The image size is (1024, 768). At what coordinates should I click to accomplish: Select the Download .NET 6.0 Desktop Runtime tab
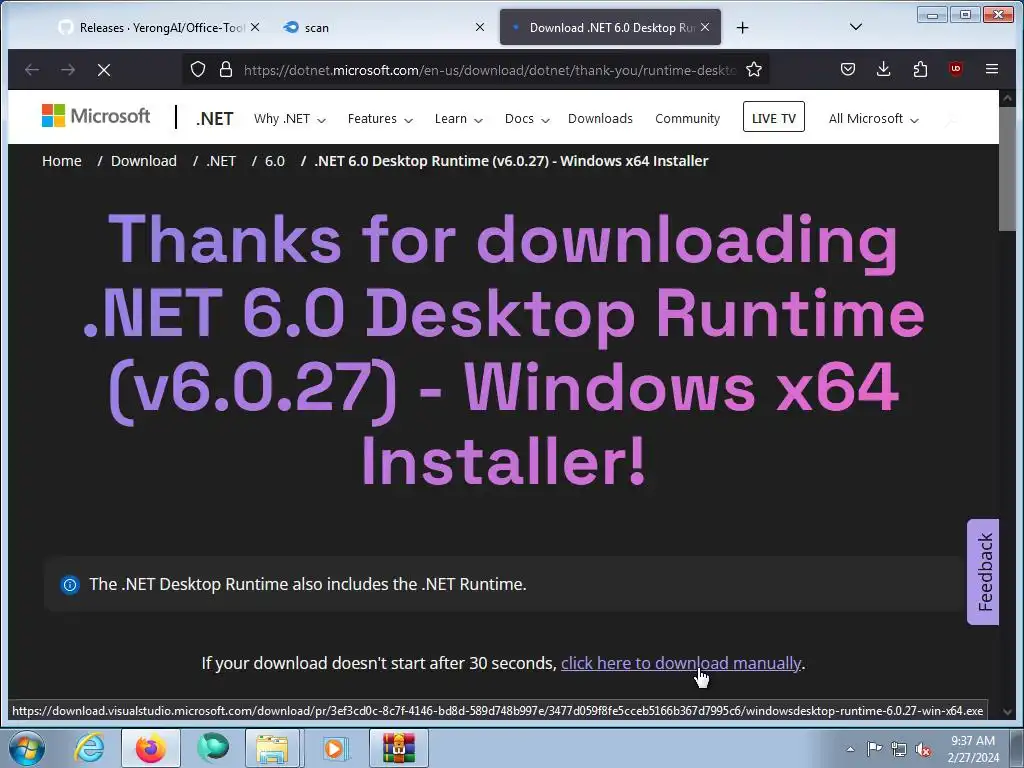click(x=611, y=27)
